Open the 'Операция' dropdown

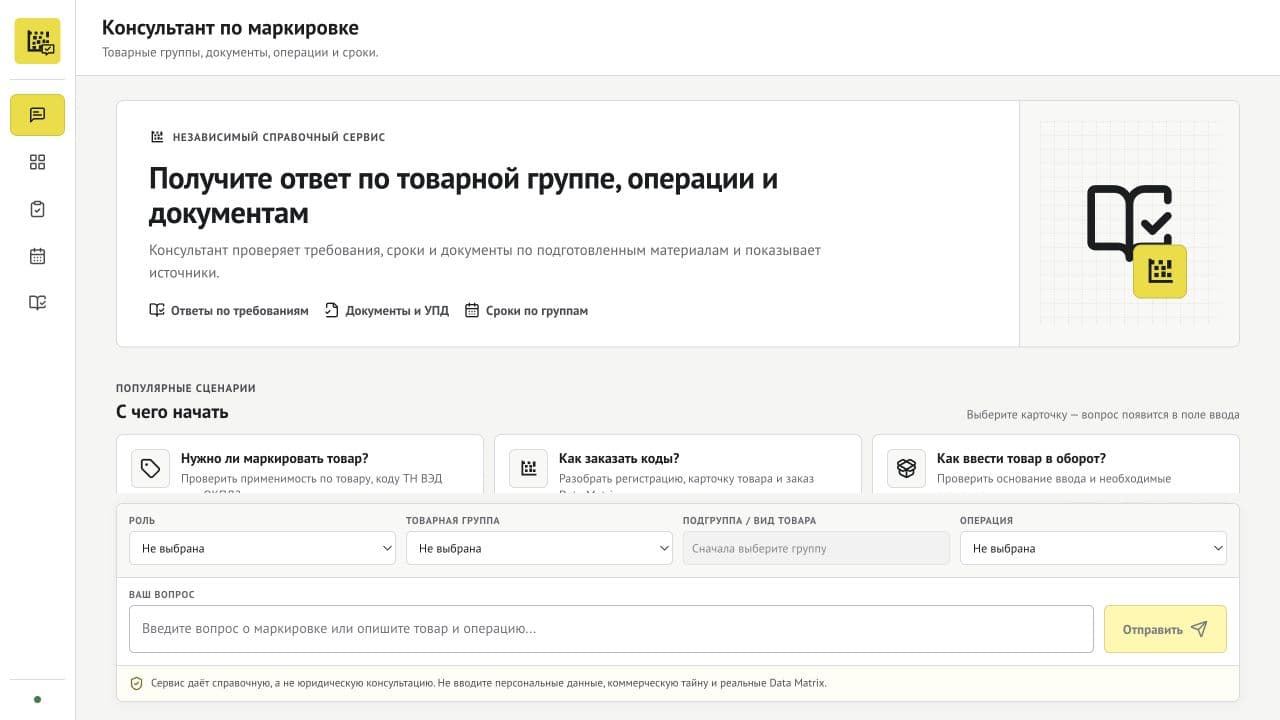pos(1093,548)
